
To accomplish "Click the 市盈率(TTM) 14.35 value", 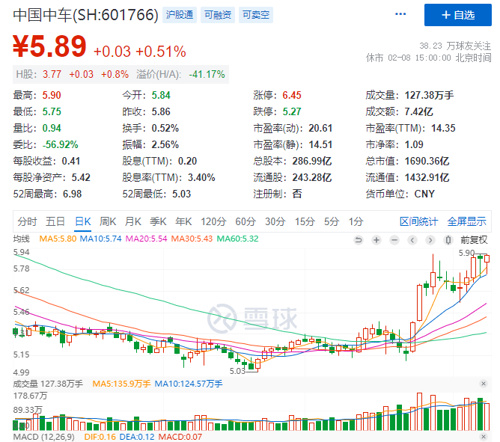I will [x=443, y=128].
